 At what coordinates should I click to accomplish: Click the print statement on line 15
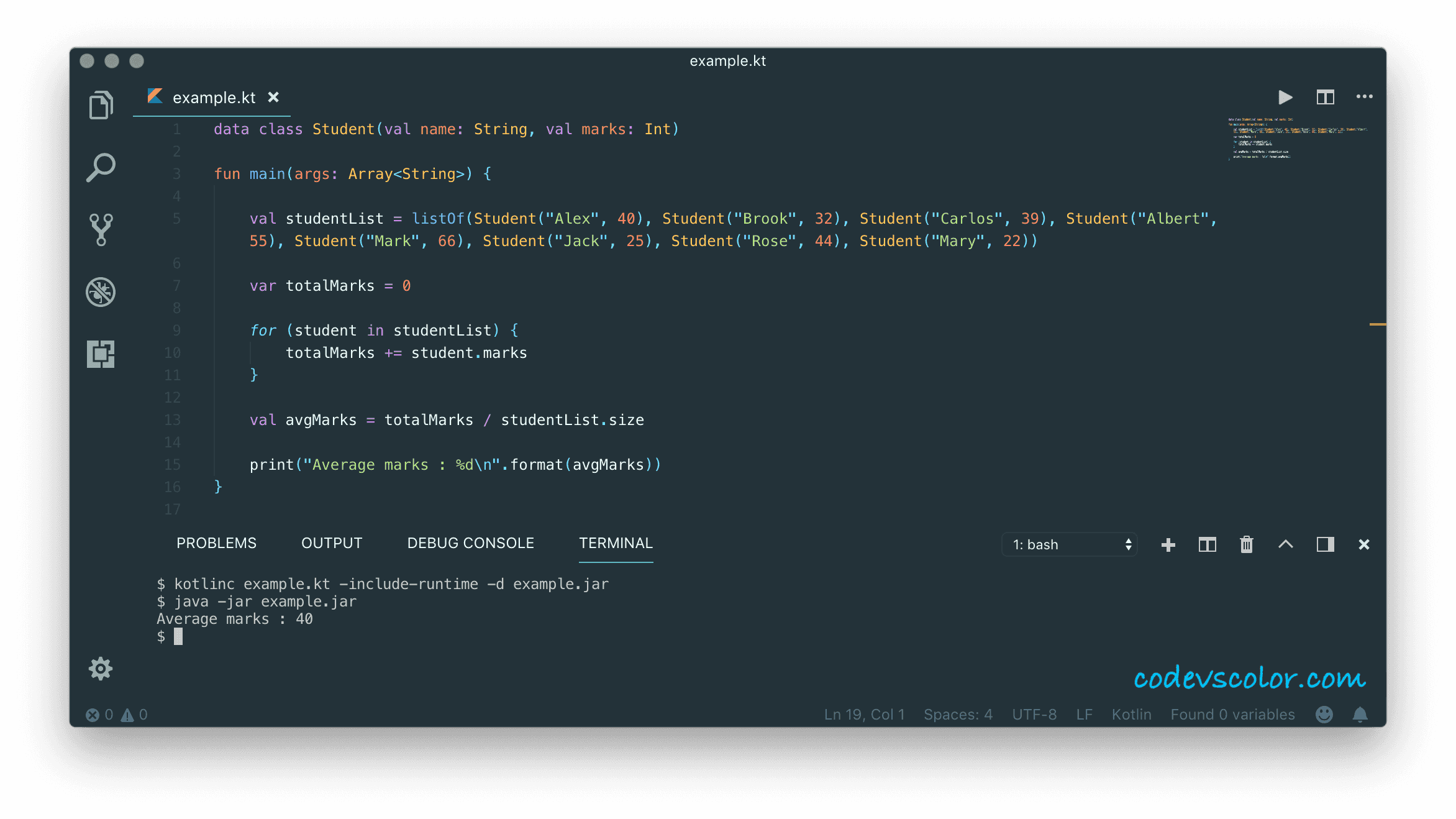pyautogui.click(x=455, y=465)
